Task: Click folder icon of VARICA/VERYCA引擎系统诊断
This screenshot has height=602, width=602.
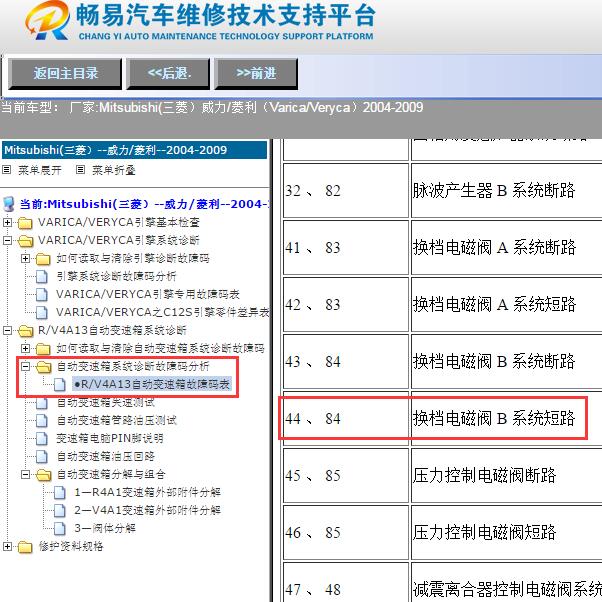Action: coord(25,241)
